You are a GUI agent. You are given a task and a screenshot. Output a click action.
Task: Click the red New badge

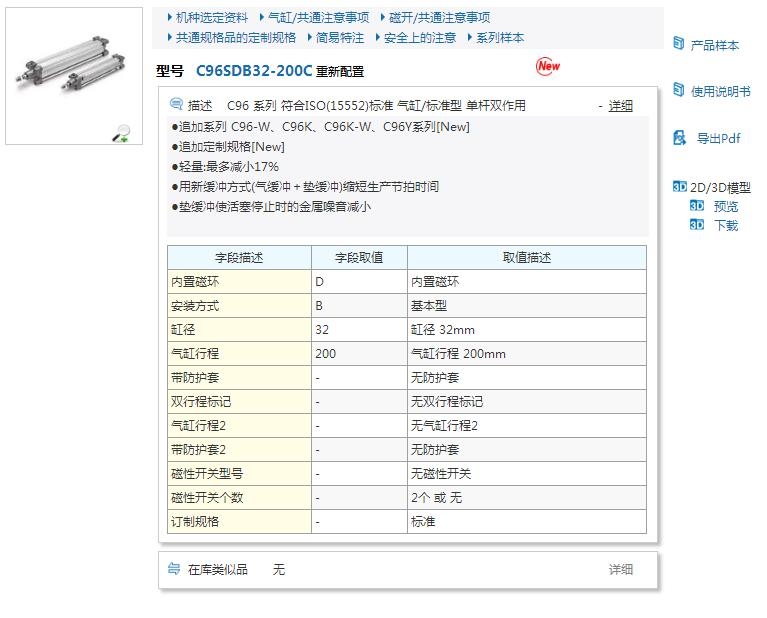pos(548,66)
